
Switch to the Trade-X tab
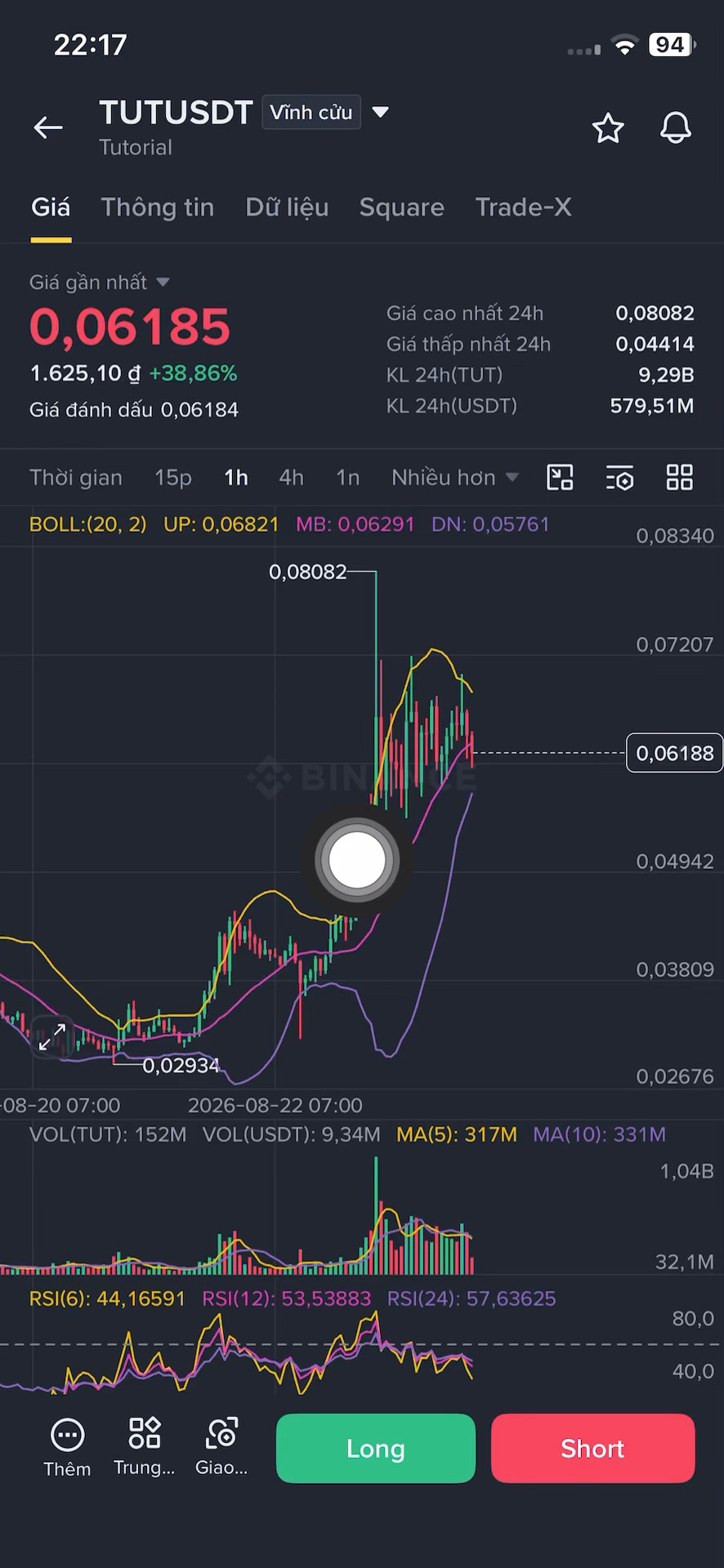[x=524, y=207]
